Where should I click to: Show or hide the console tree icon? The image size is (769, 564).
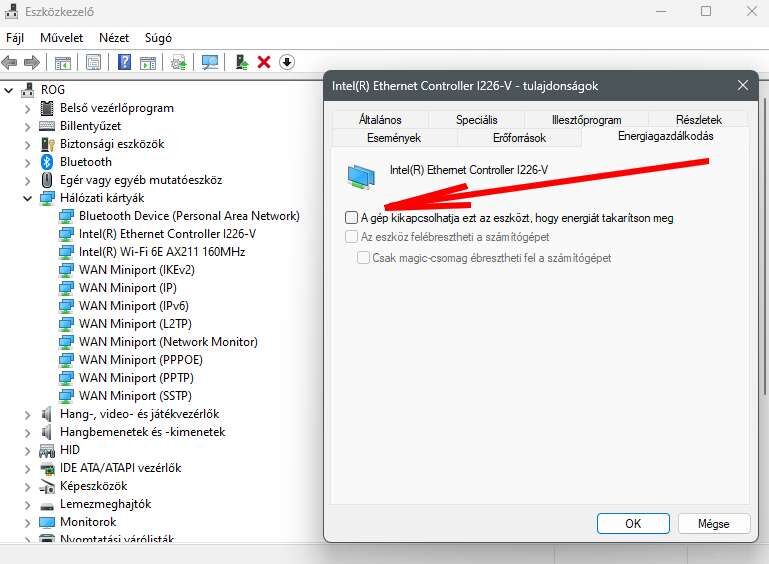[63, 62]
